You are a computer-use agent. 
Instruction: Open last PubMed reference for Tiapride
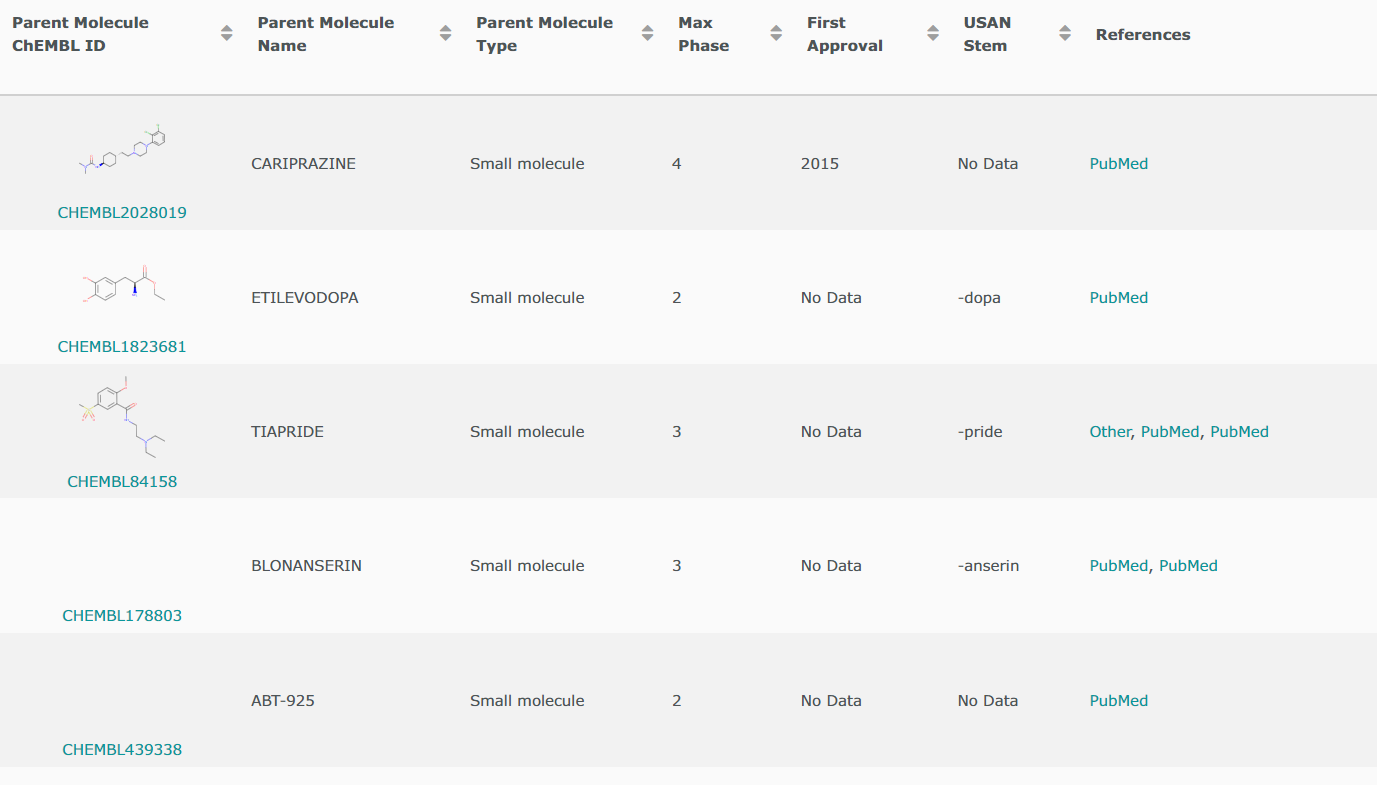coord(1240,432)
